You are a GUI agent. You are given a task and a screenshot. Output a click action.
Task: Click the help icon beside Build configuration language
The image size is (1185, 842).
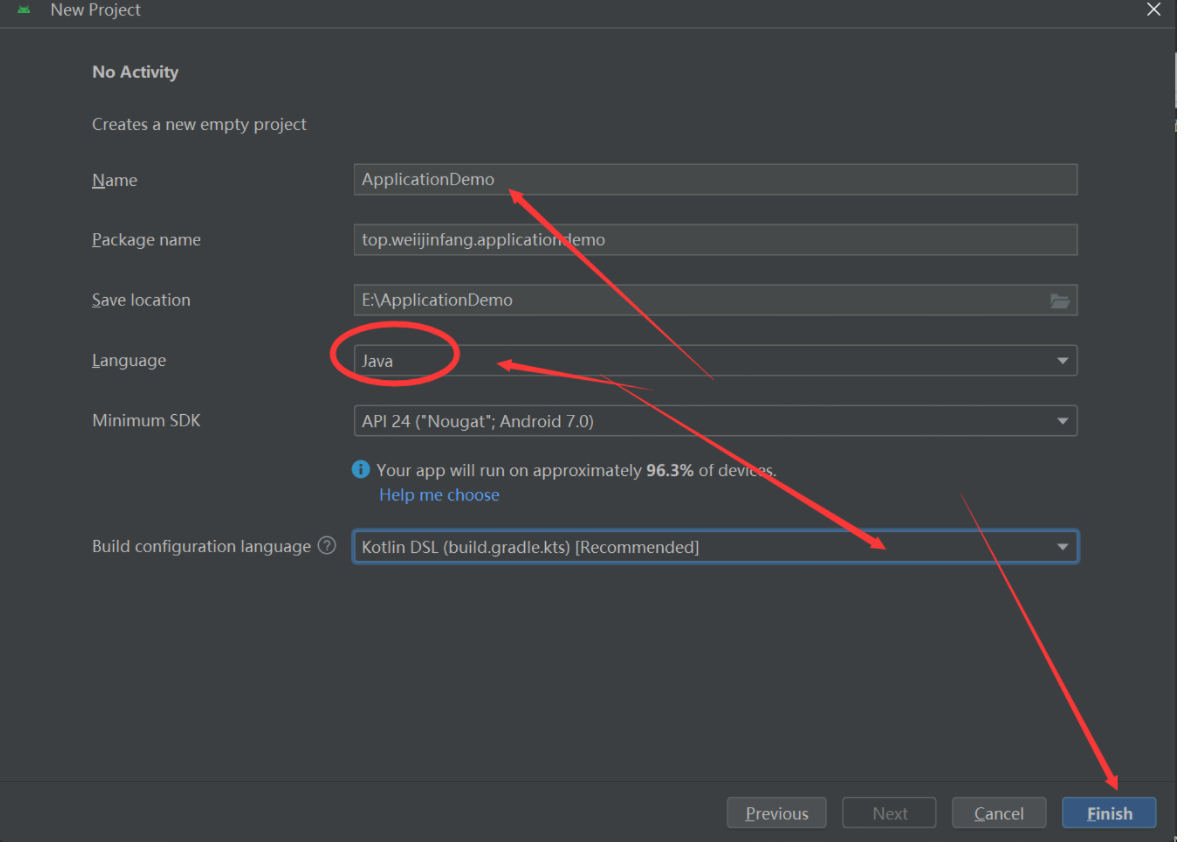(x=326, y=546)
